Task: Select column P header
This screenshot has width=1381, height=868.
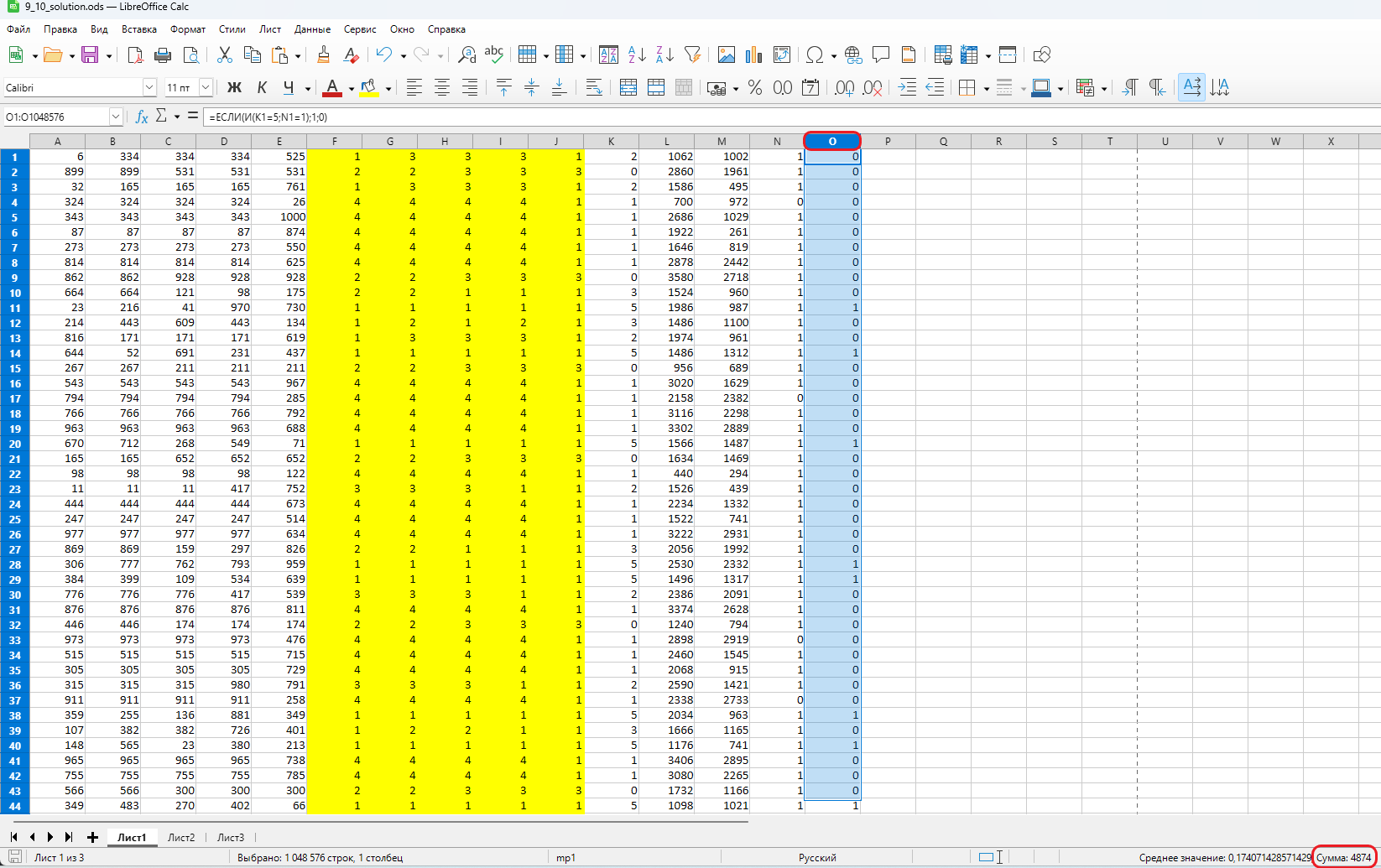Action: (x=888, y=141)
